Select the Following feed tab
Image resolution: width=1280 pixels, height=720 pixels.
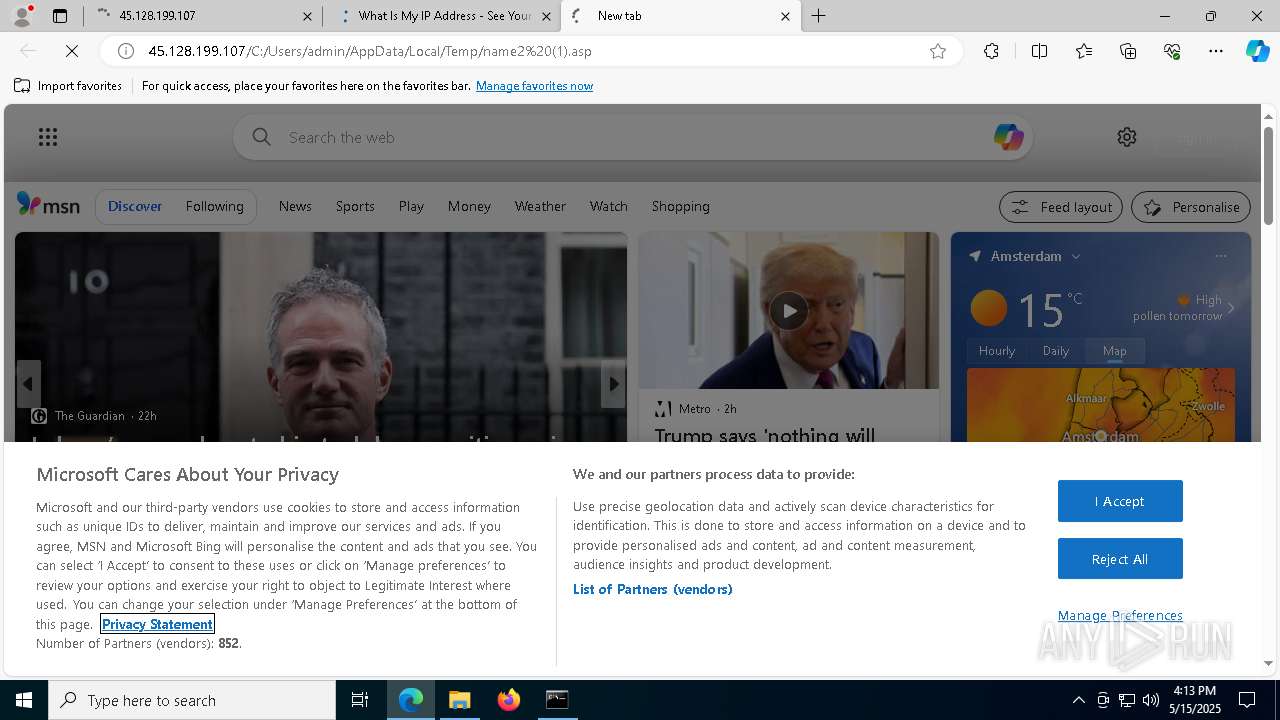coord(214,206)
